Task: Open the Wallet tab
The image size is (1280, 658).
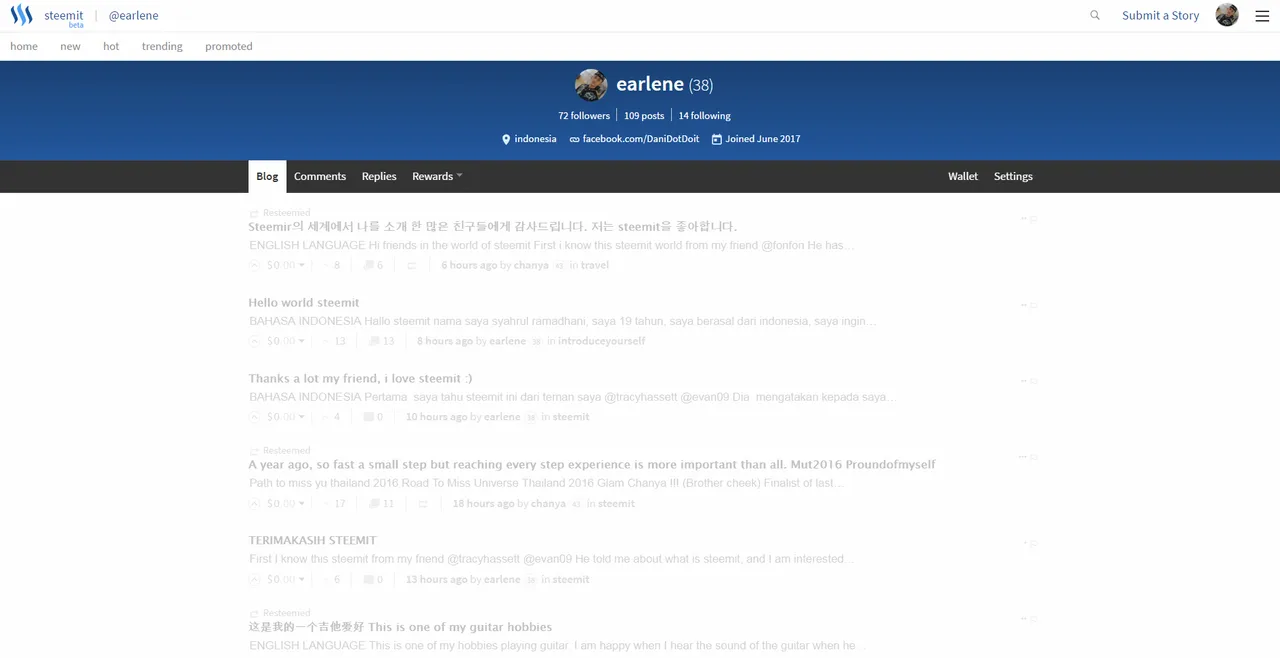Action: pyautogui.click(x=963, y=176)
